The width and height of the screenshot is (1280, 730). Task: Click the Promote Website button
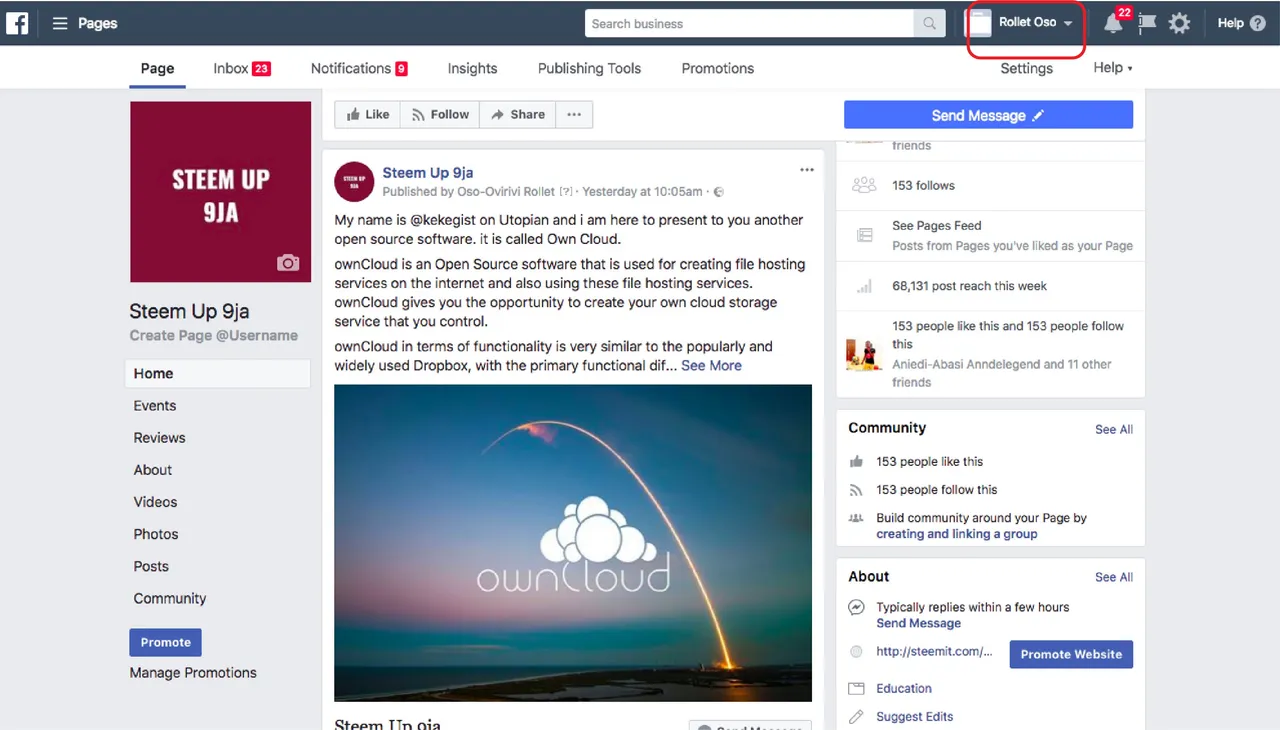click(x=1071, y=654)
